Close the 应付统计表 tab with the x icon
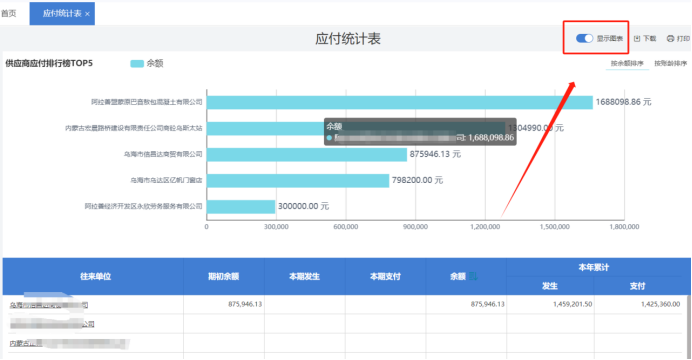The image size is (692, 360). coord(87,14)
